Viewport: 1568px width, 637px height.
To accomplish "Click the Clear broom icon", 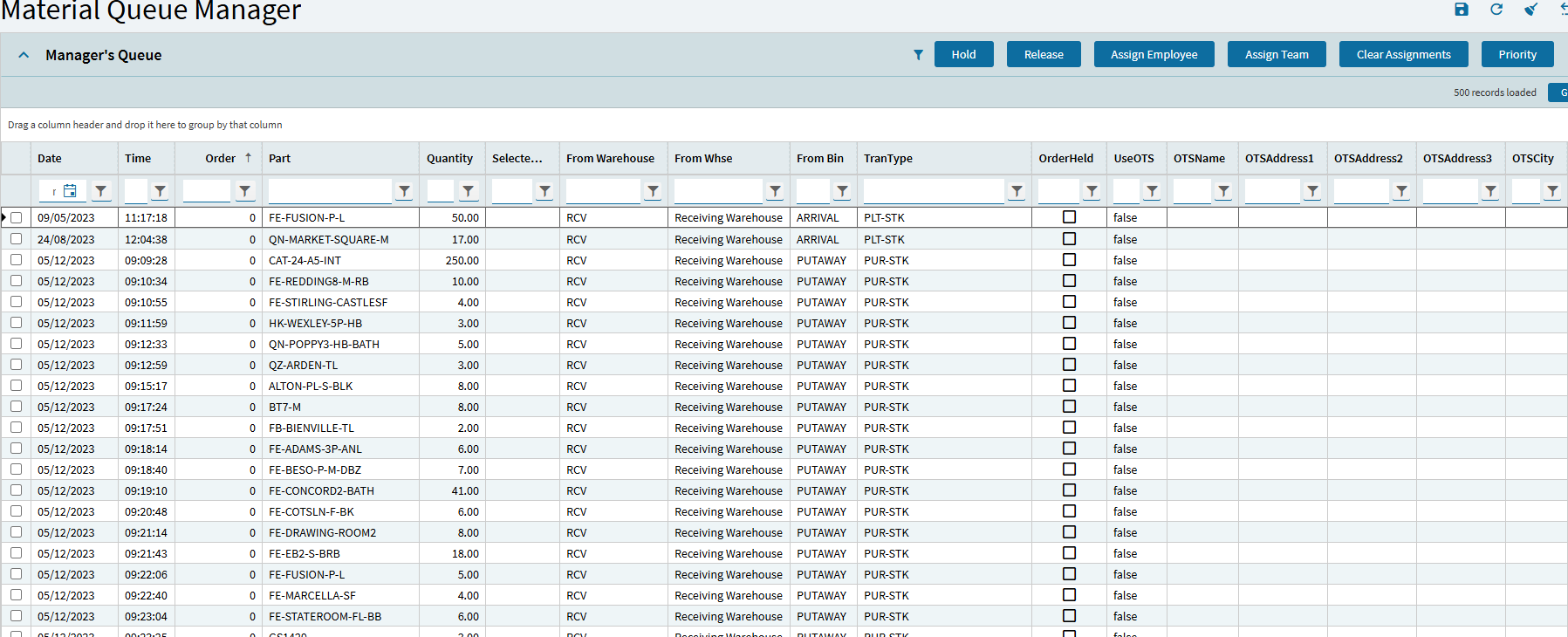I will pos(1530,10).
